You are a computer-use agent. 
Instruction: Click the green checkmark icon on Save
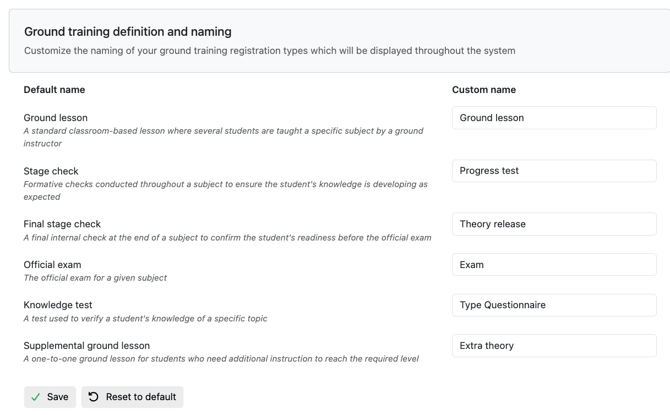pyautogui.click(x=36, y=397)
